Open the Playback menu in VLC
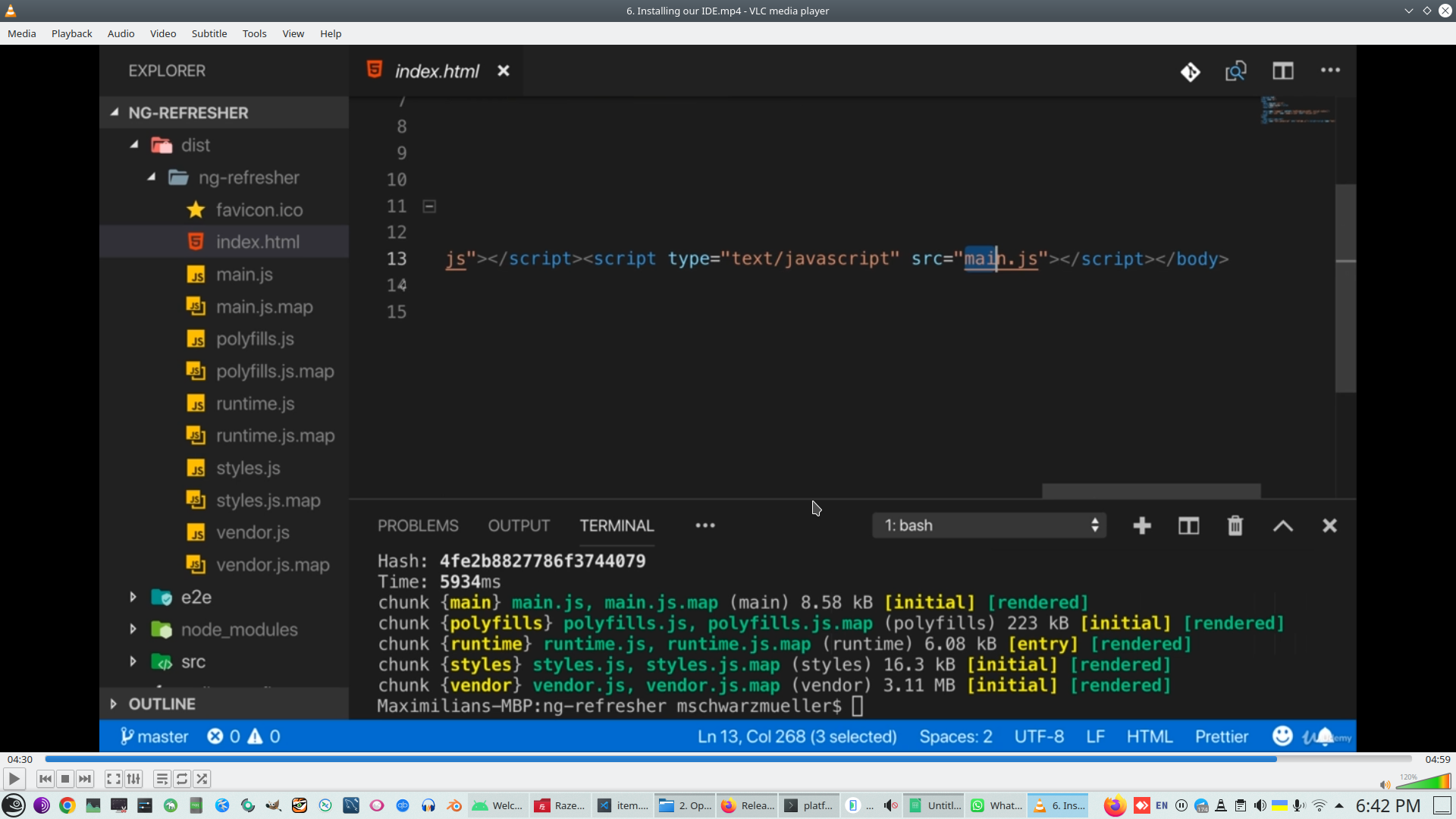This screenshot has height=819, width=1456. 71,33
